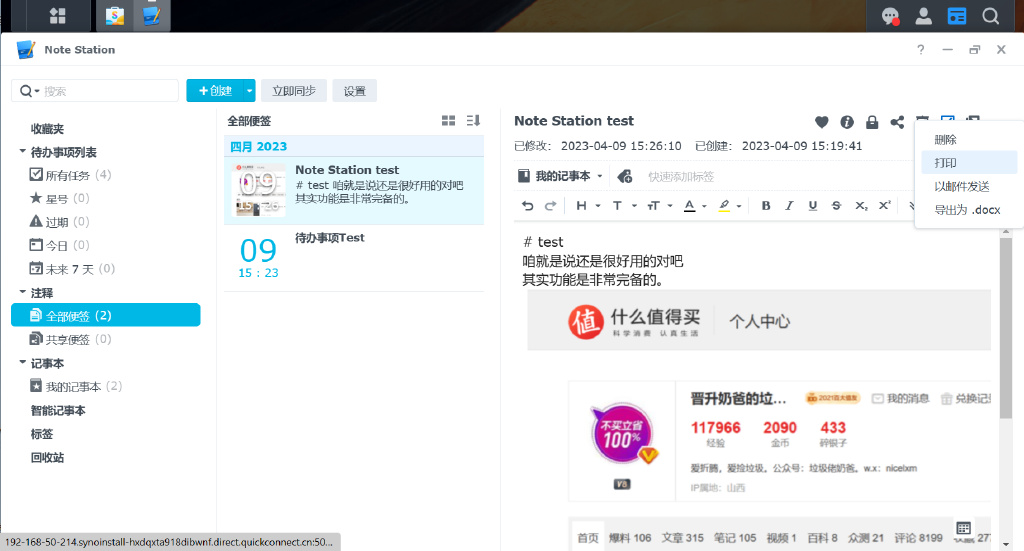Open the font color dropdown arrow
The width and height of the screenshot is (1024, 551).
tap(704, 206)
